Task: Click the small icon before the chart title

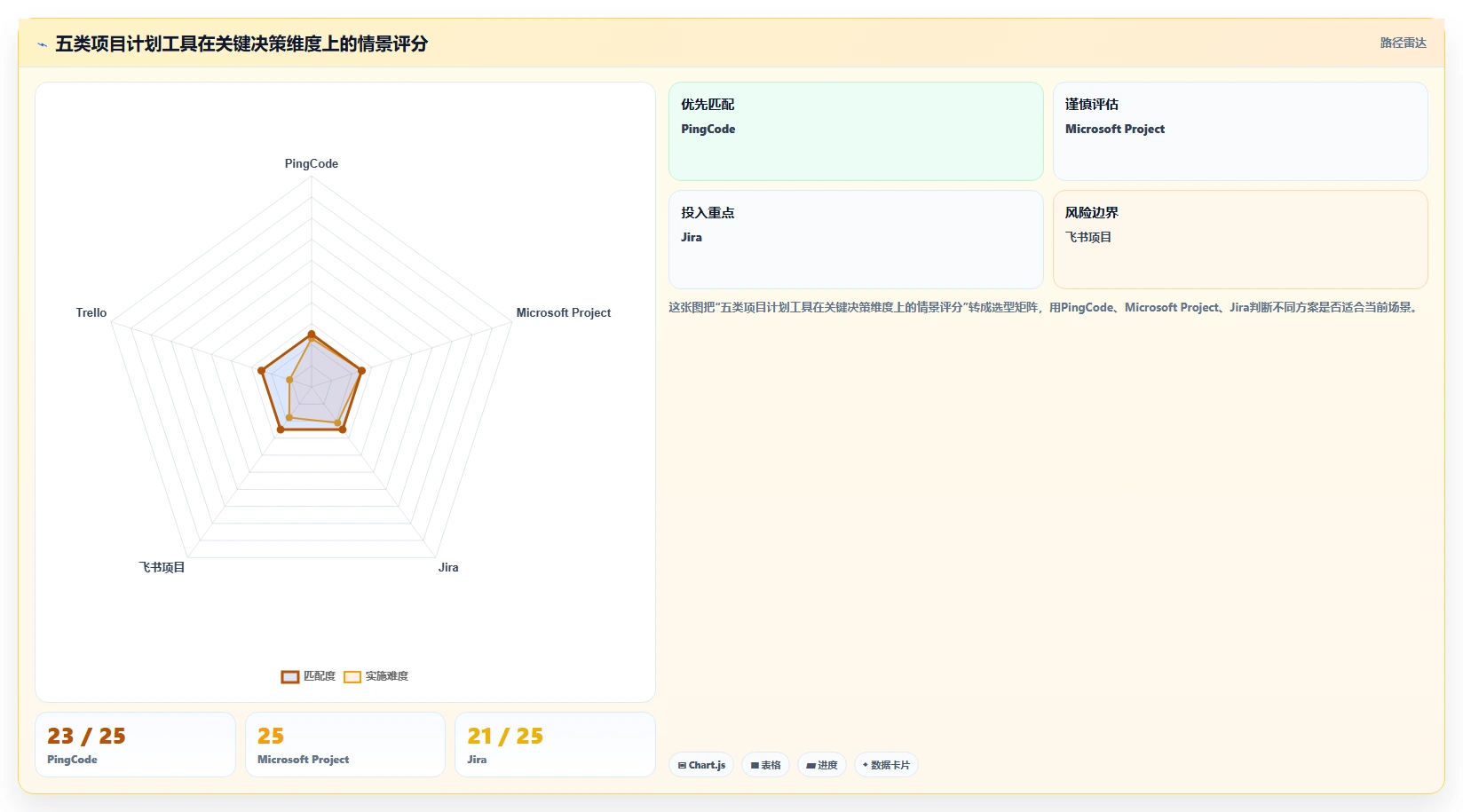Action: pos(42,44)
